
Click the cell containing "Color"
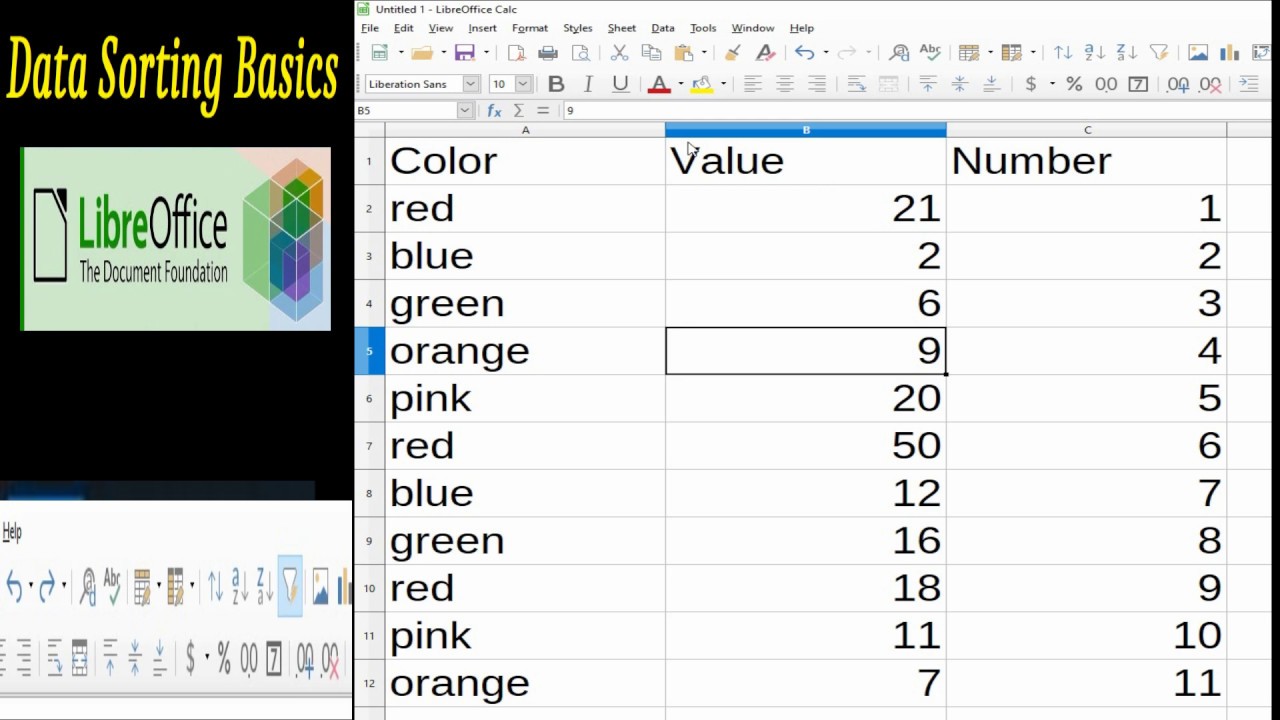click(525, 161)
